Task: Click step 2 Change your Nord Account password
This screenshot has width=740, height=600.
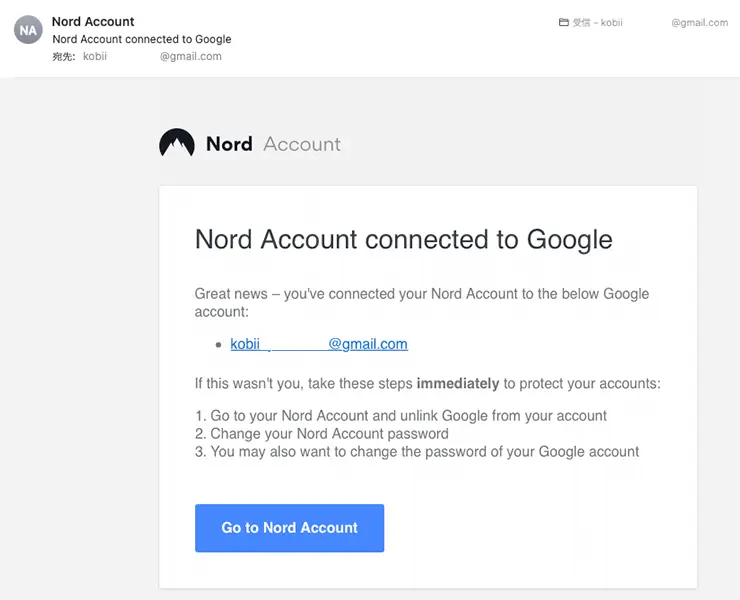Action: click(322, 433)
